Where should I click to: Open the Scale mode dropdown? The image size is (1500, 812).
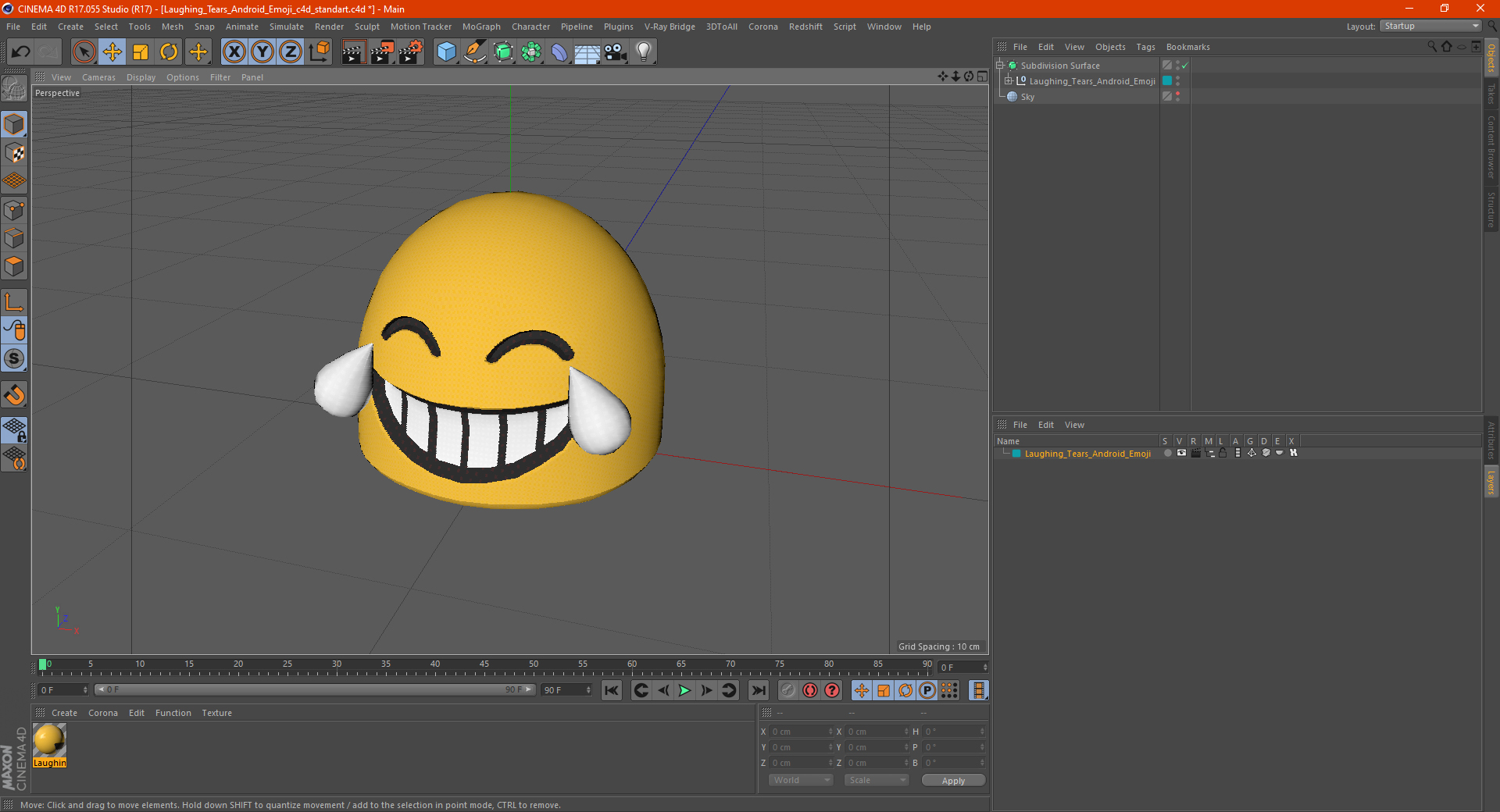(x=876, y=780)
